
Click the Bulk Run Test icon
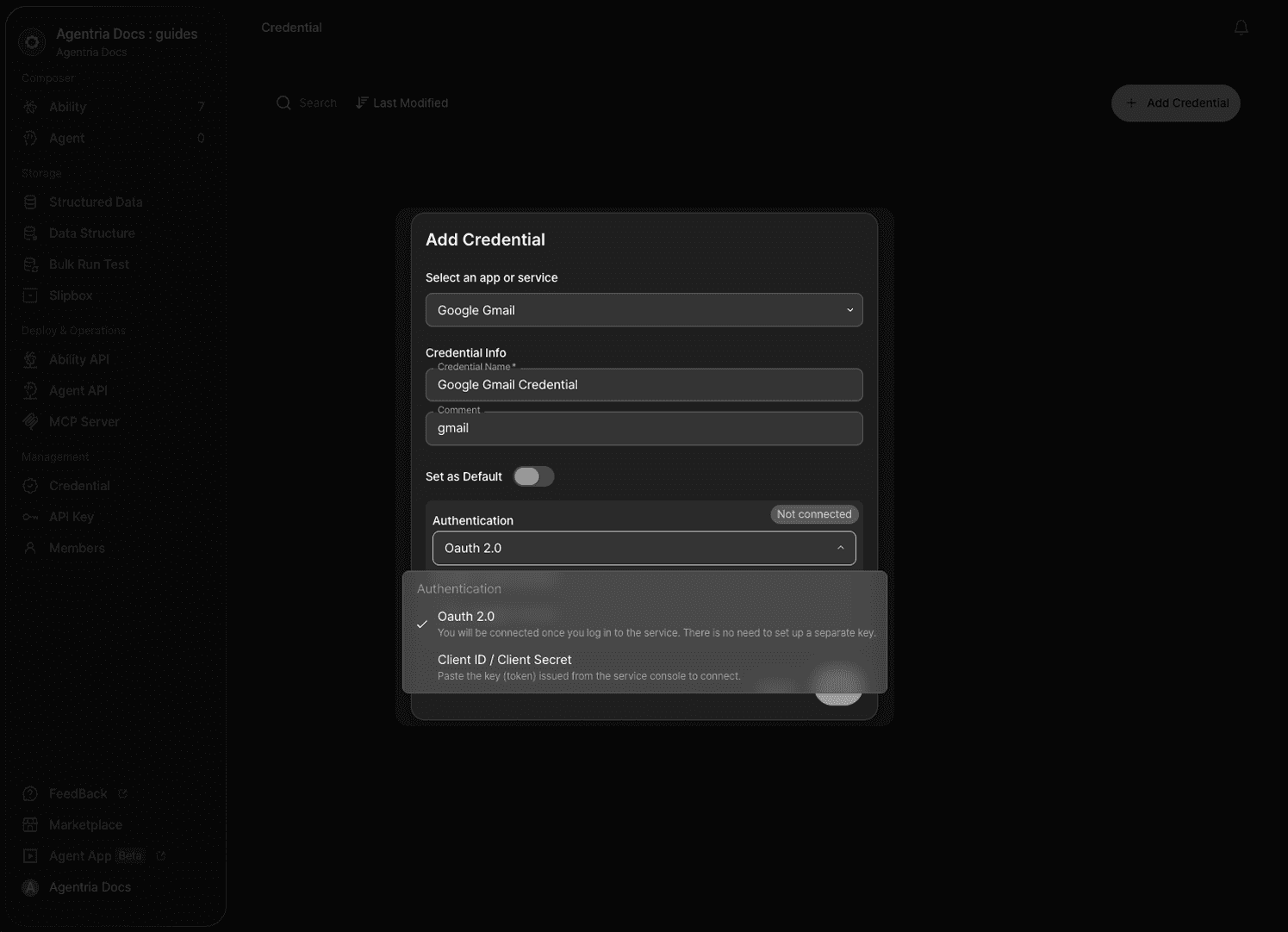[x=30, y=264]
